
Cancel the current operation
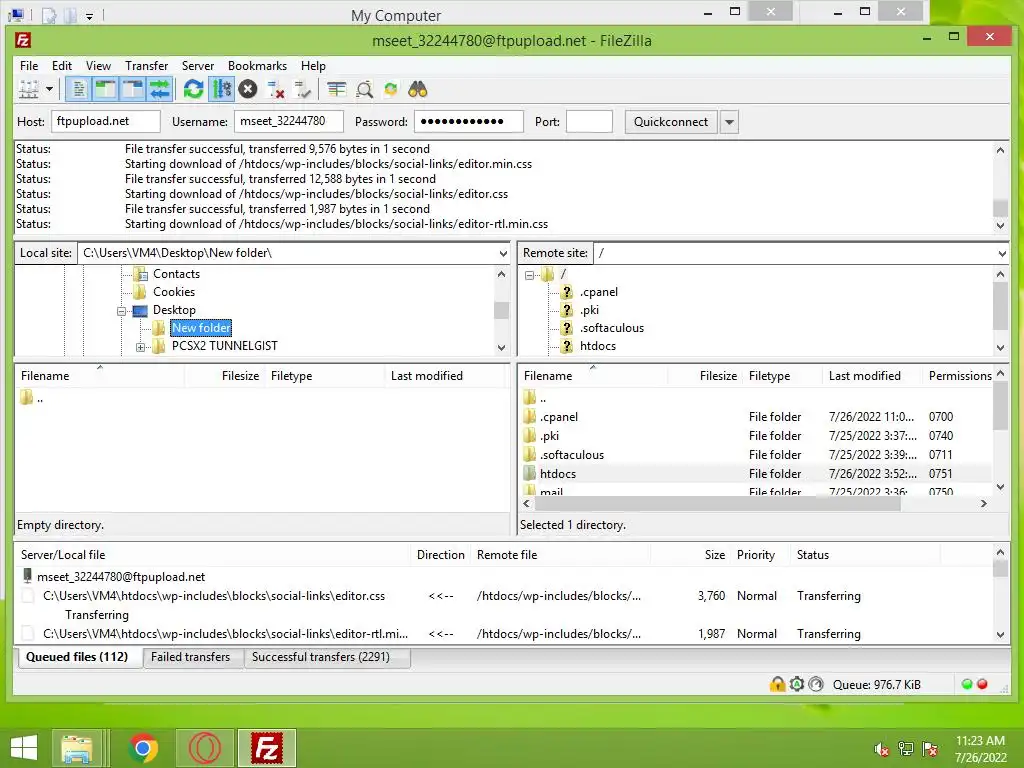coord(248,89)
